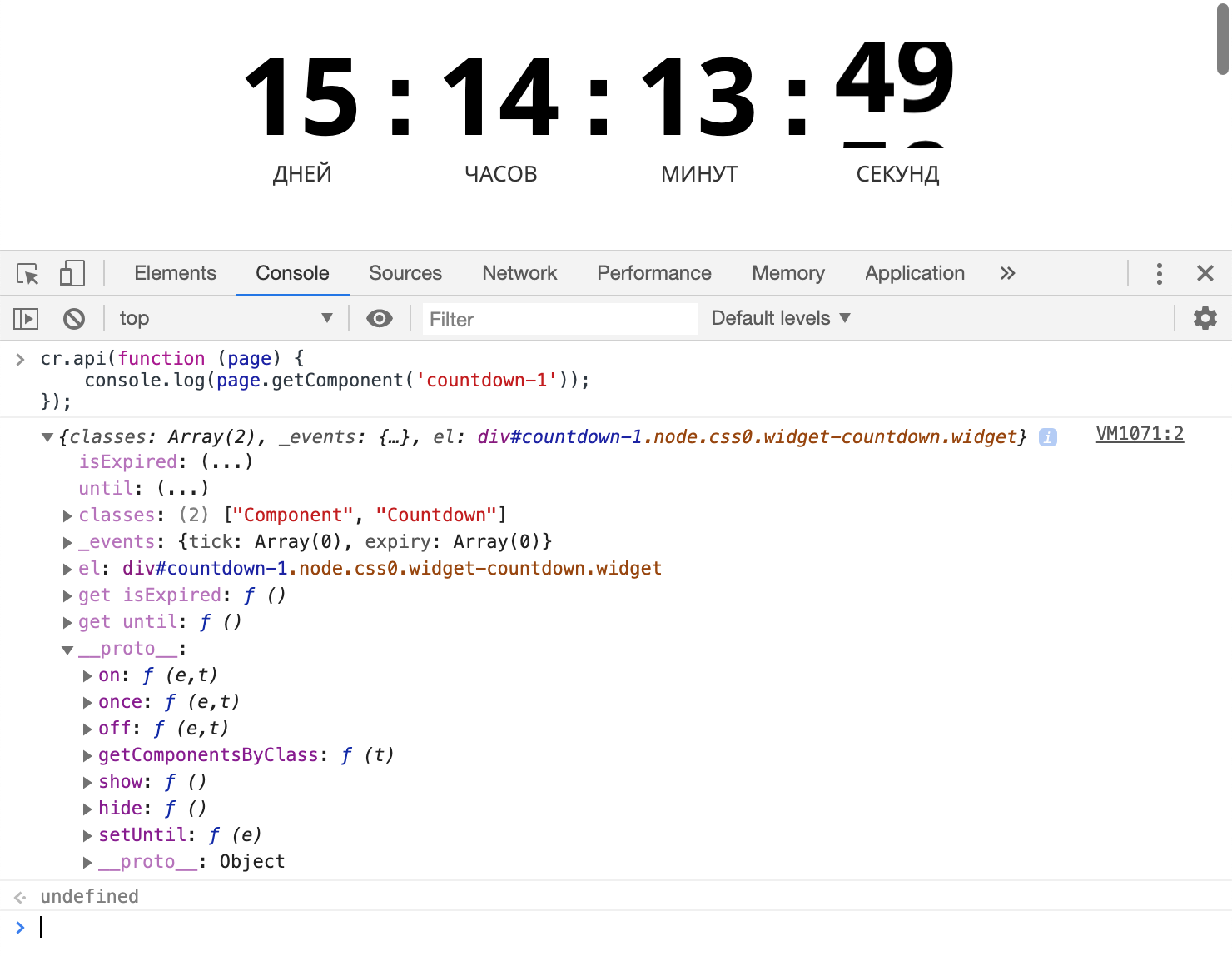The width and height of the screenshot is (1232, 956).
Task: Invoke the until (...) getter value
Action: (182, 488)
